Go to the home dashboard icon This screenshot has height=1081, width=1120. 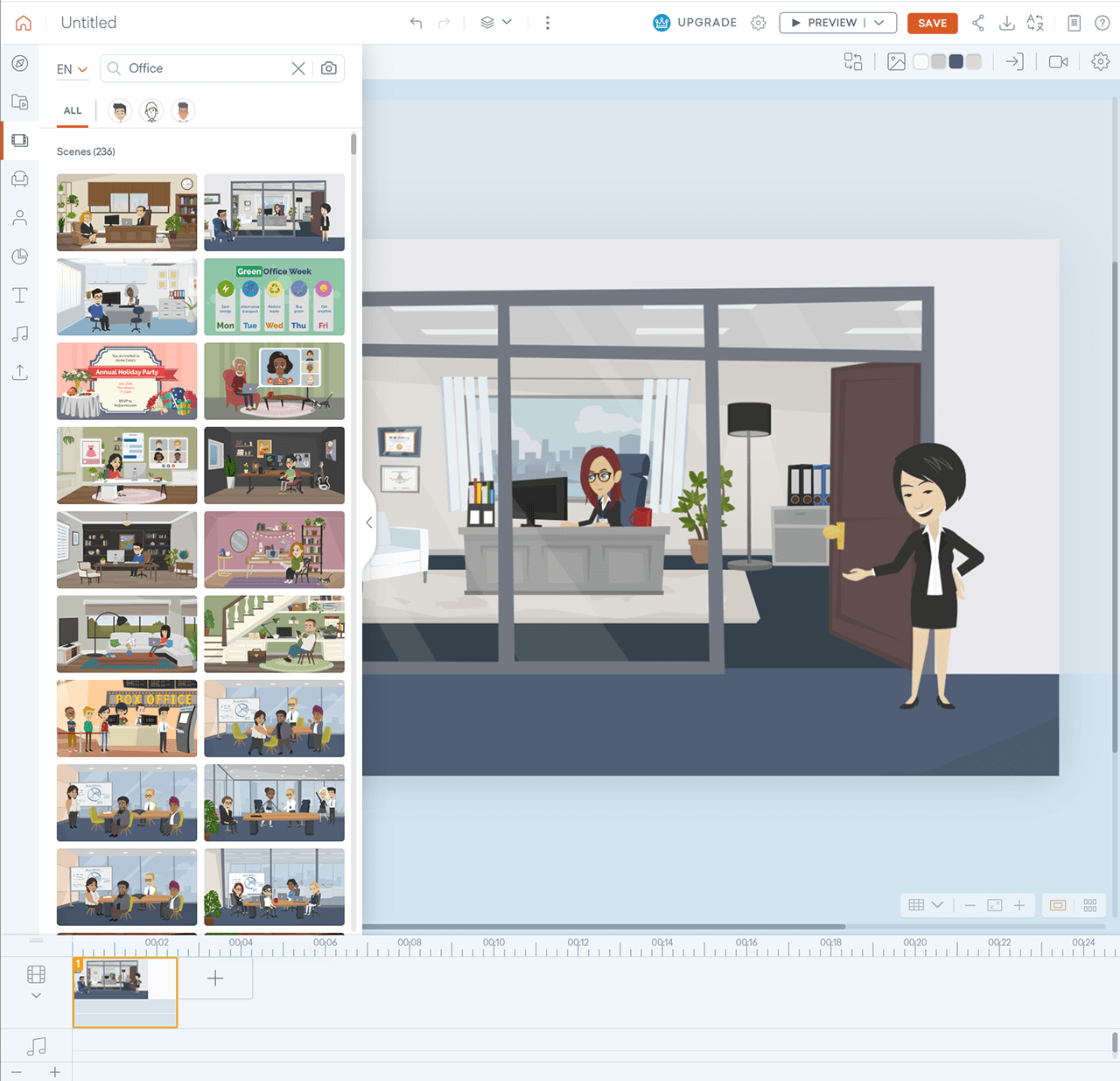tap(24, 23)
